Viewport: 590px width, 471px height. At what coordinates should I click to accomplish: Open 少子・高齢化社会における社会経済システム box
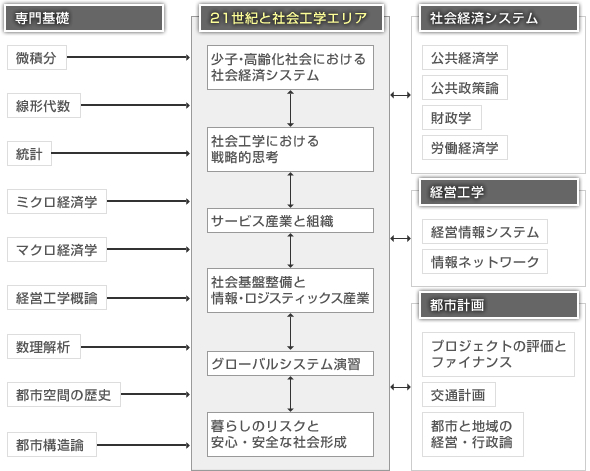[x=290, y=67]
